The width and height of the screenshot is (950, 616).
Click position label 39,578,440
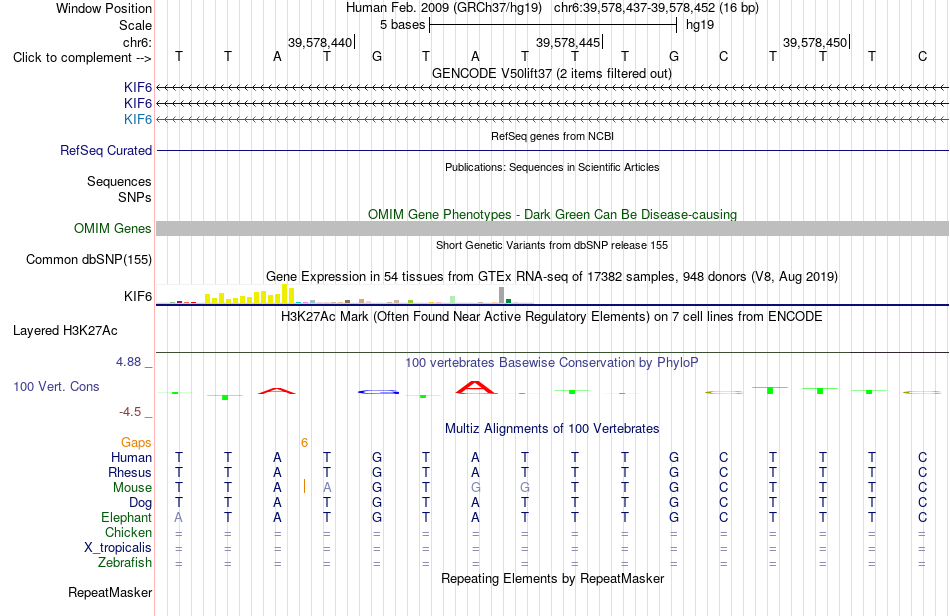coord(319,42)
